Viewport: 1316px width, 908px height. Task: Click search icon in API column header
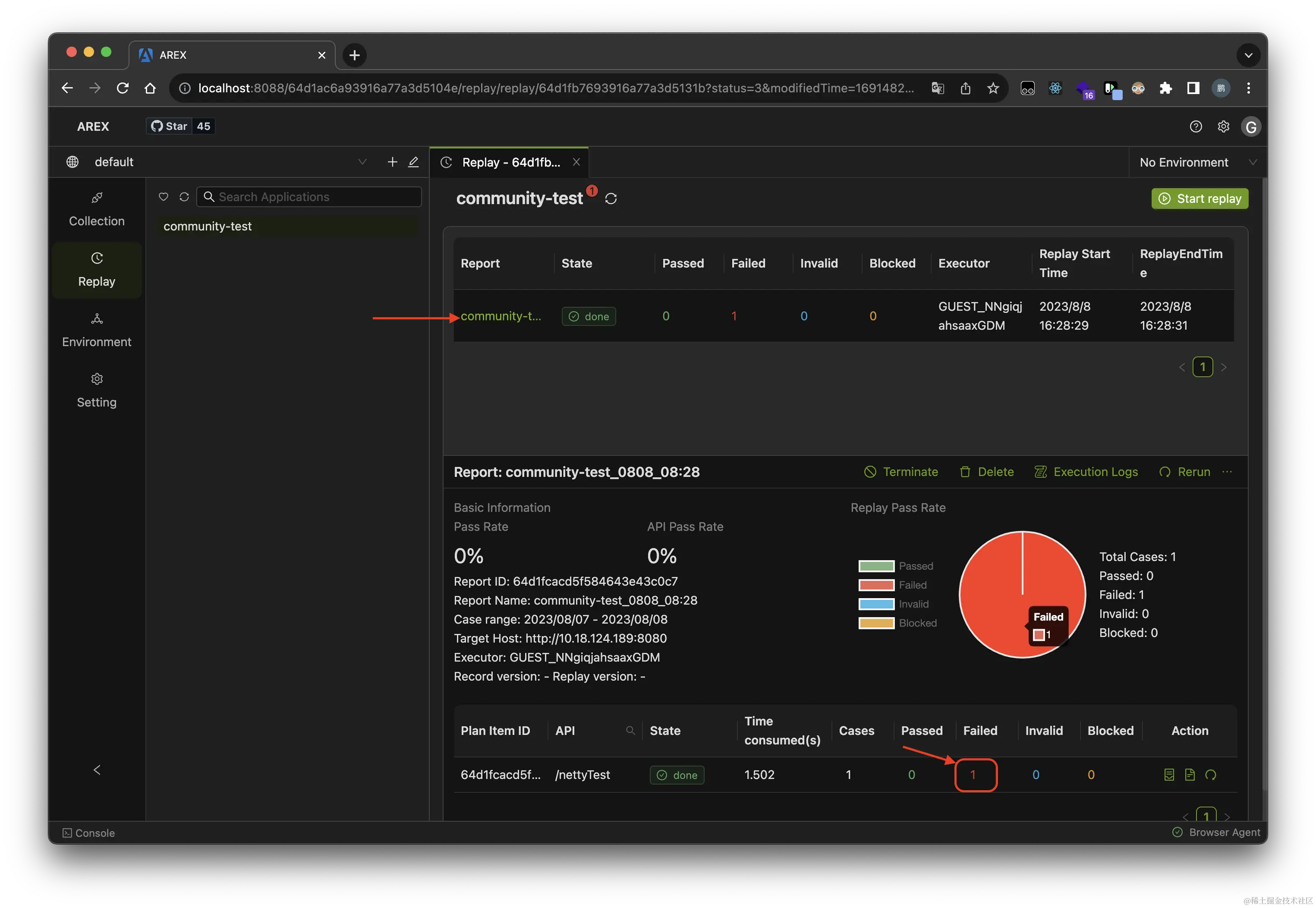[x=630, y=730]
